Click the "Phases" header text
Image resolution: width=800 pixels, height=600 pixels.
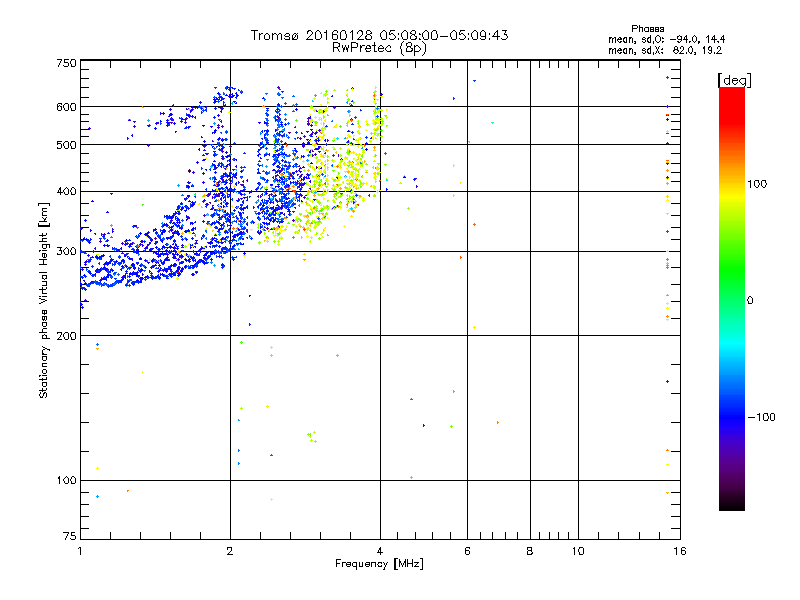pos(647,29)
